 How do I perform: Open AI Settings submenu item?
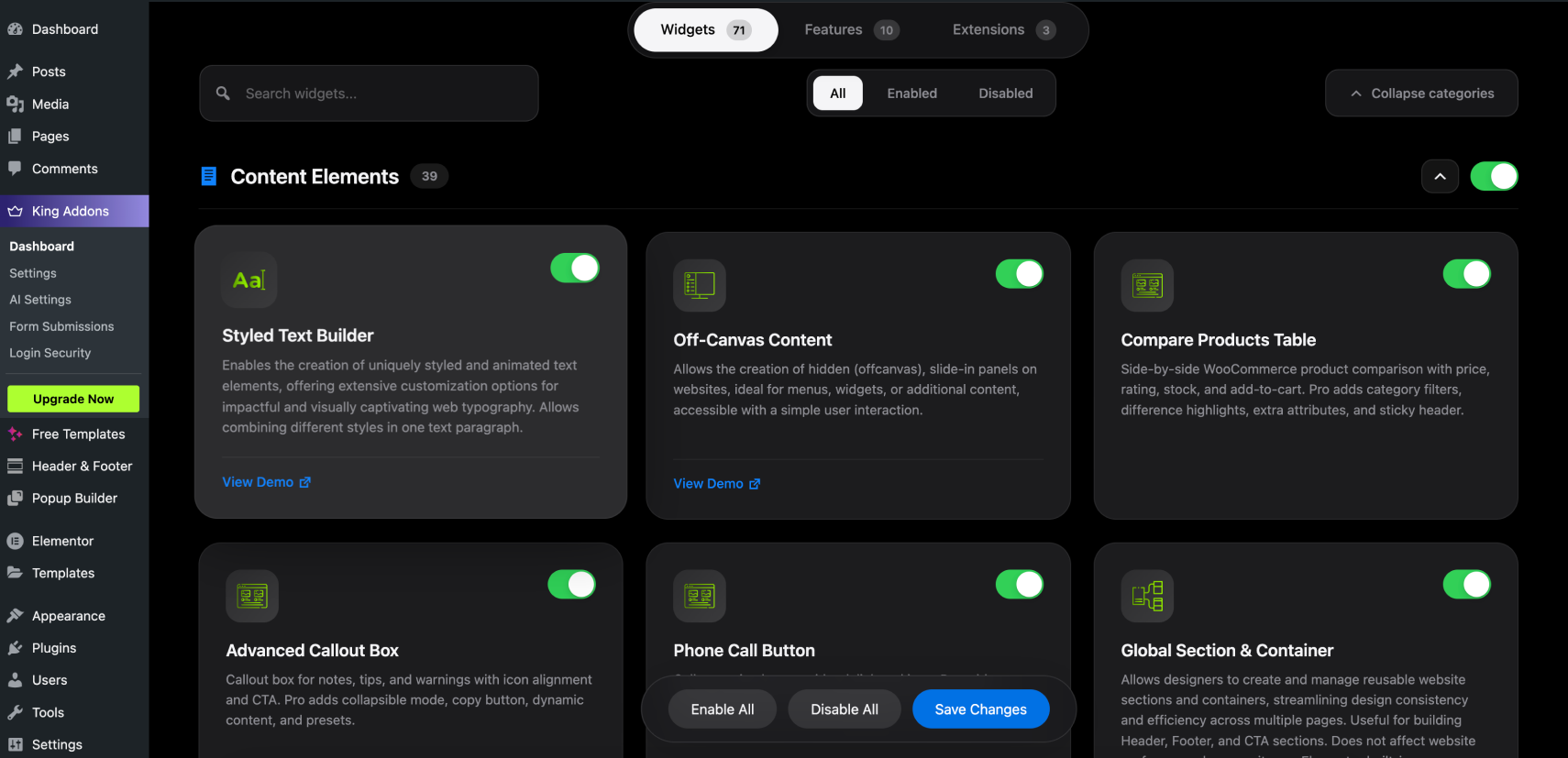[x=40, y=300]
